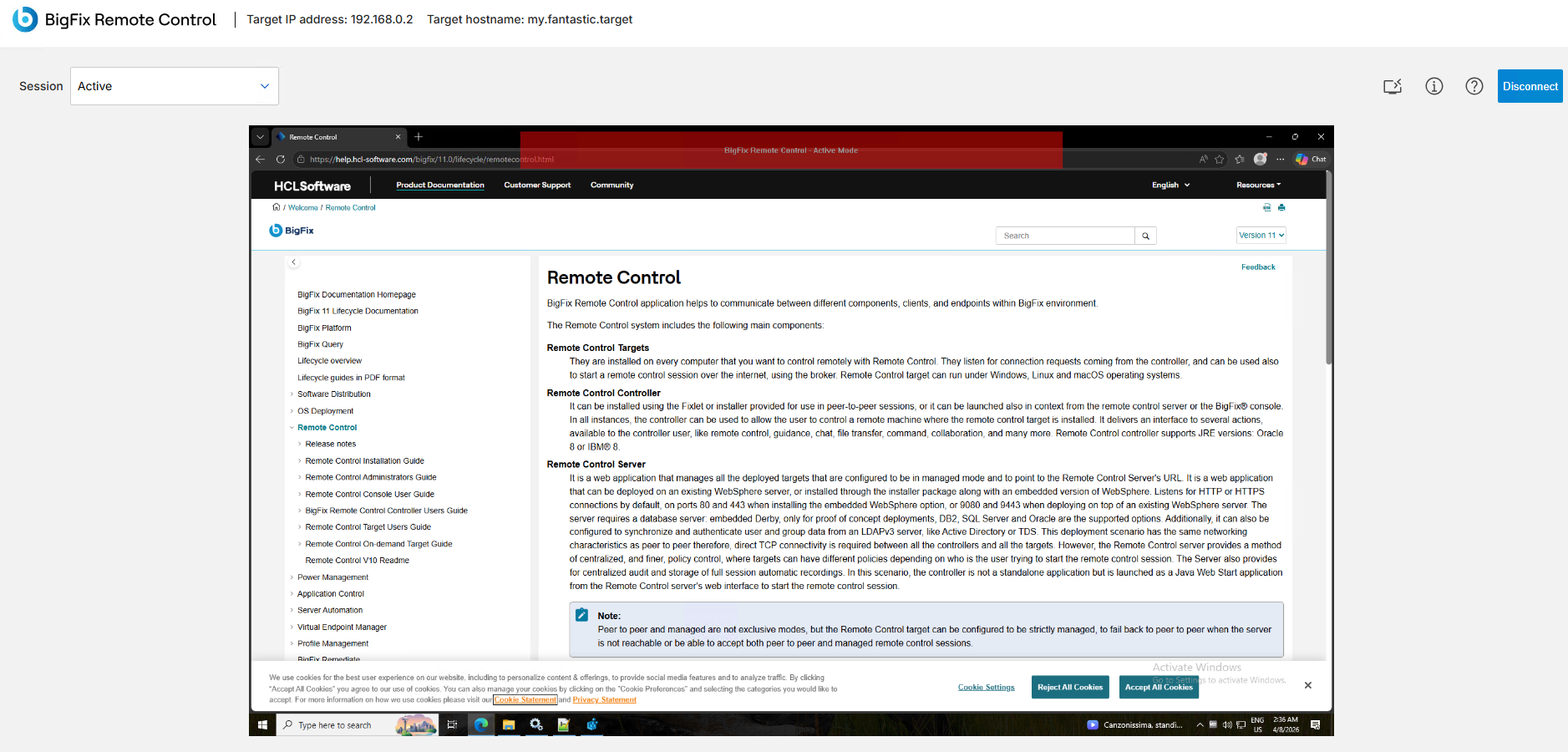
Task: Click the Read aloud icon in address bar
Action: tap(1204, 159)
